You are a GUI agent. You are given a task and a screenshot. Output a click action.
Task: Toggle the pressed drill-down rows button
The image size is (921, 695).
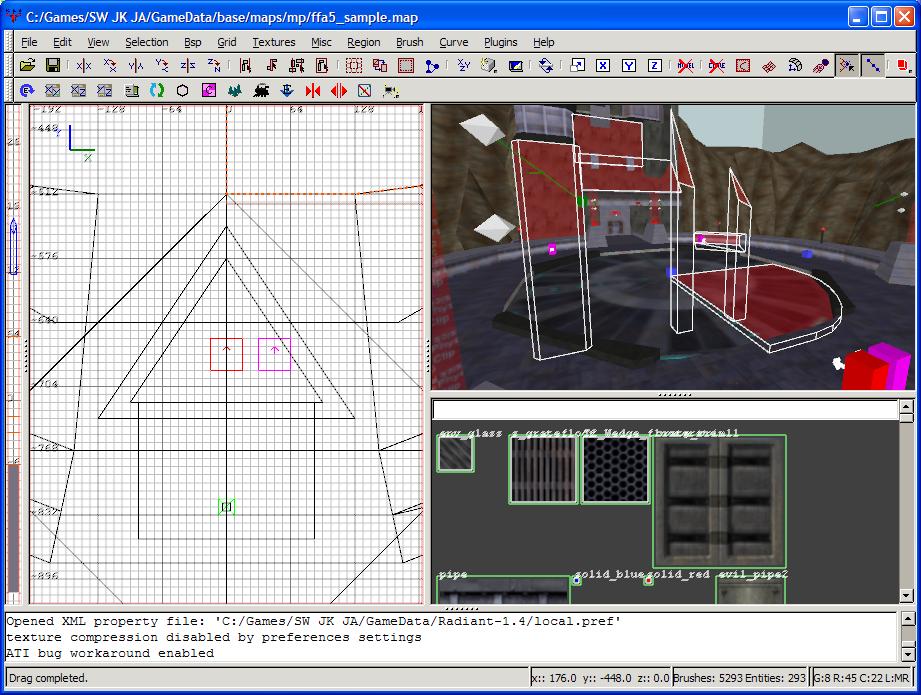coord(873,65)
